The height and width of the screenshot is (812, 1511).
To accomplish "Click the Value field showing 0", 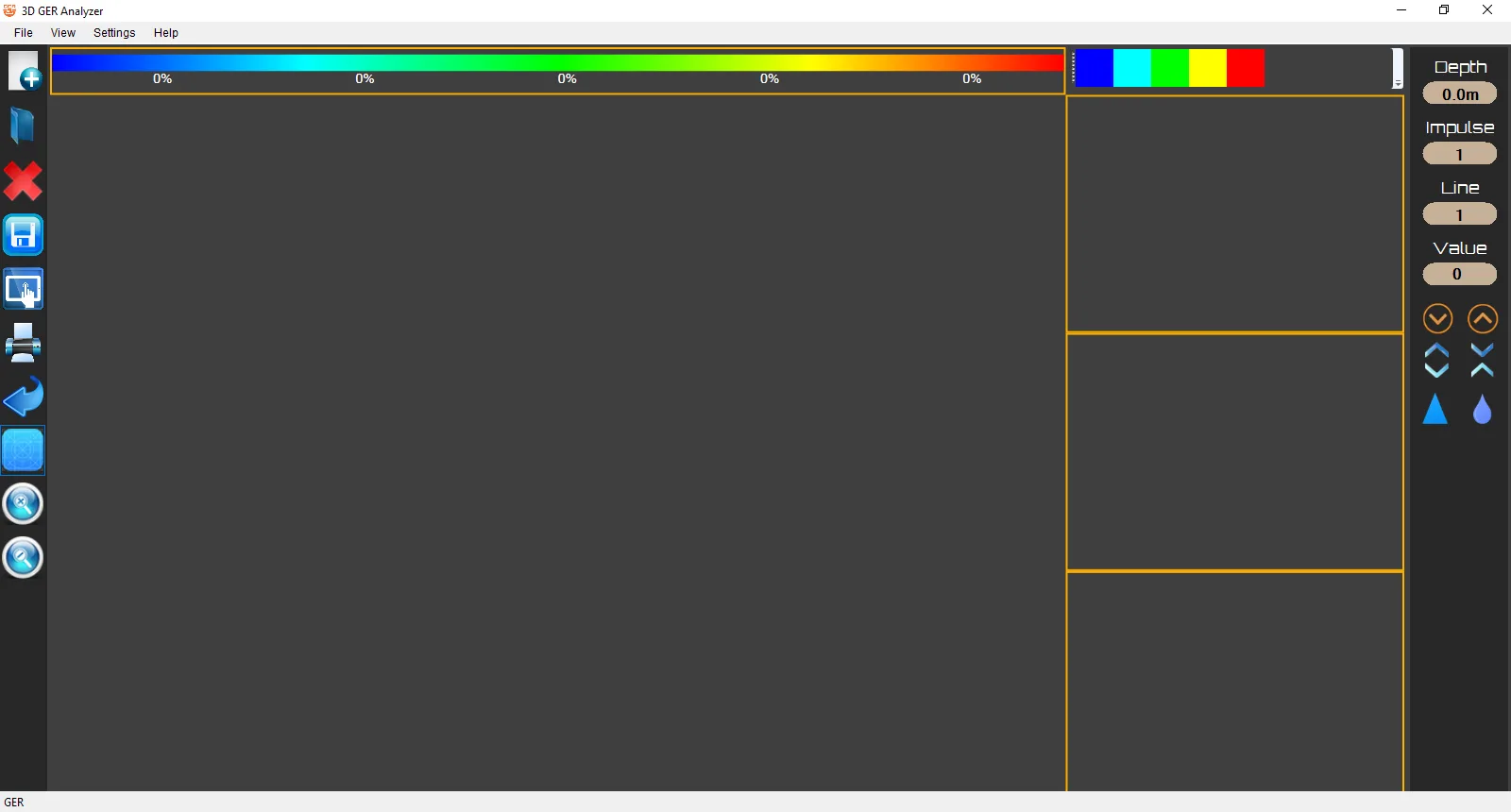I will tap(1460, 274).
